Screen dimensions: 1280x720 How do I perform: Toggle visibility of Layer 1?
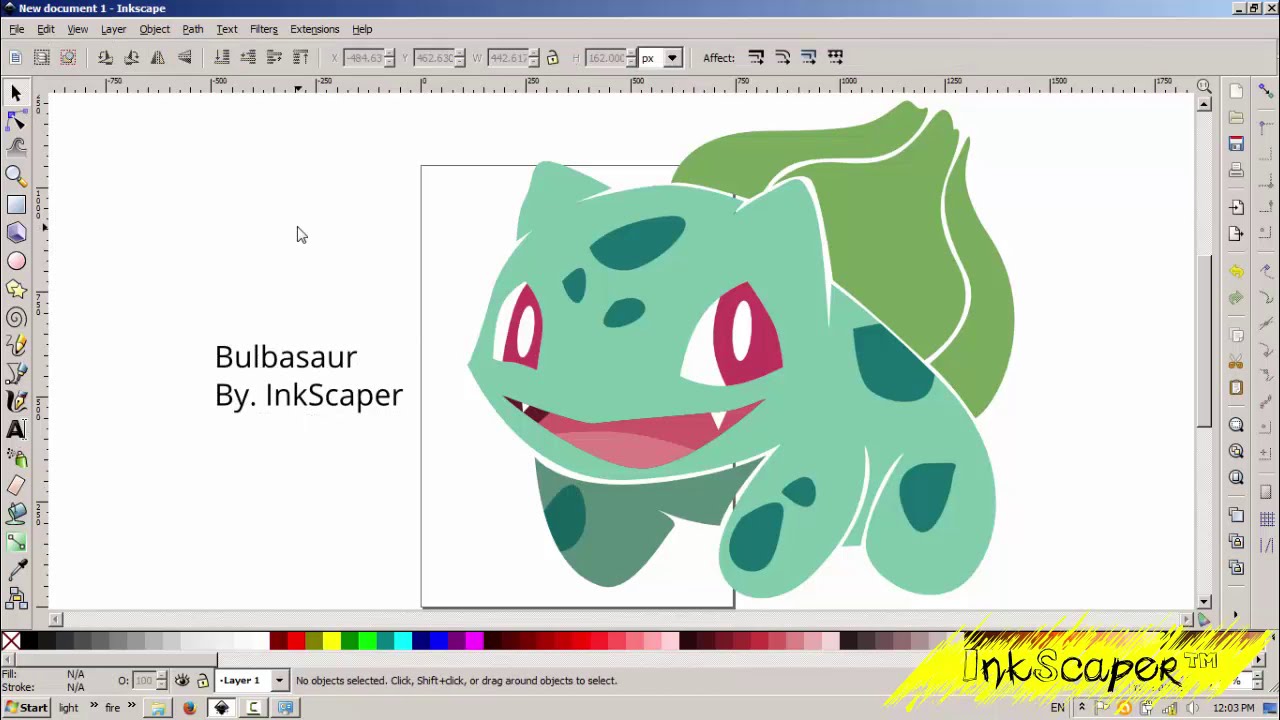click(181, 680)
